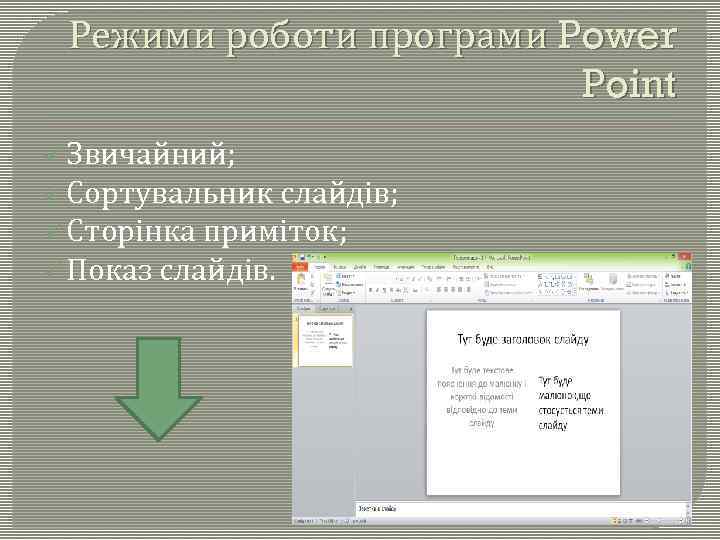
Task: Switch to Slide Sorter view in the status bar
Action: pos(619,521)
